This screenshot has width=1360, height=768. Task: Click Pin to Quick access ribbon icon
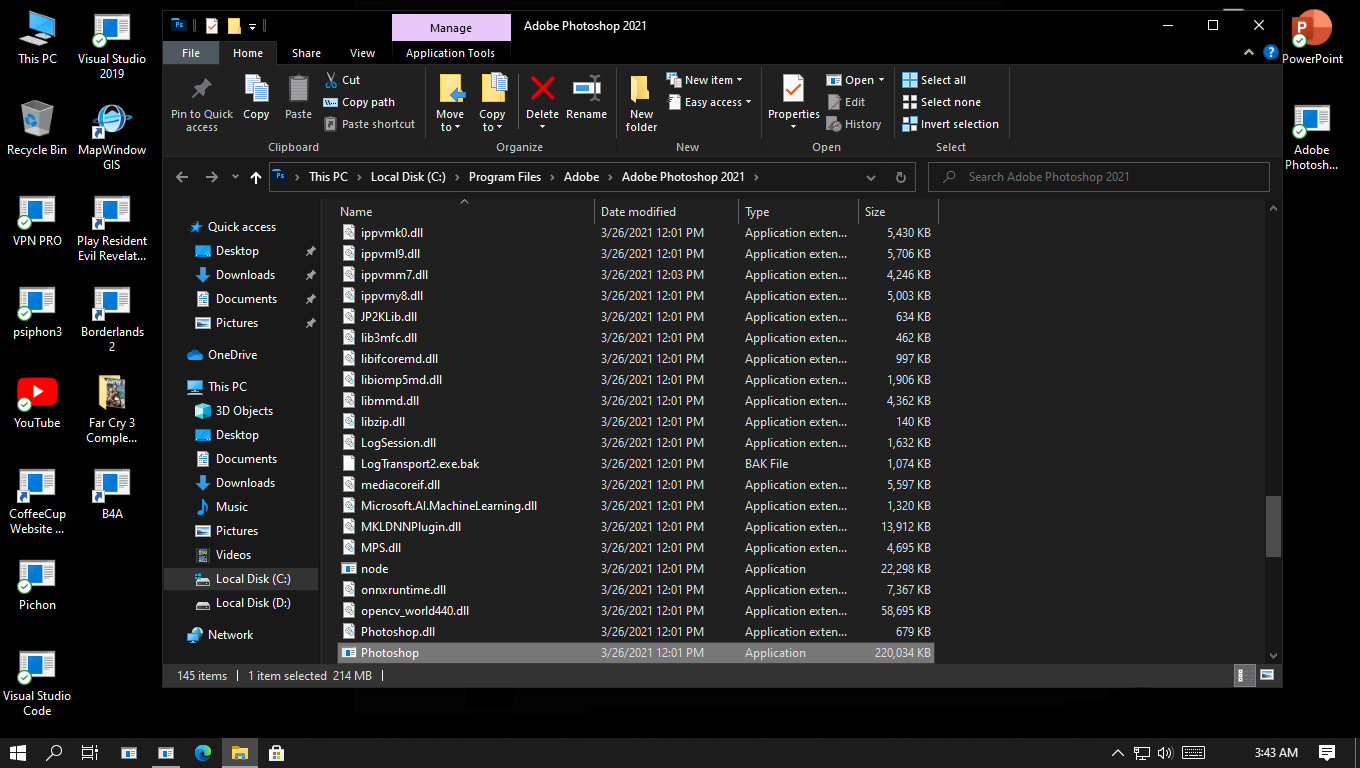201,103
